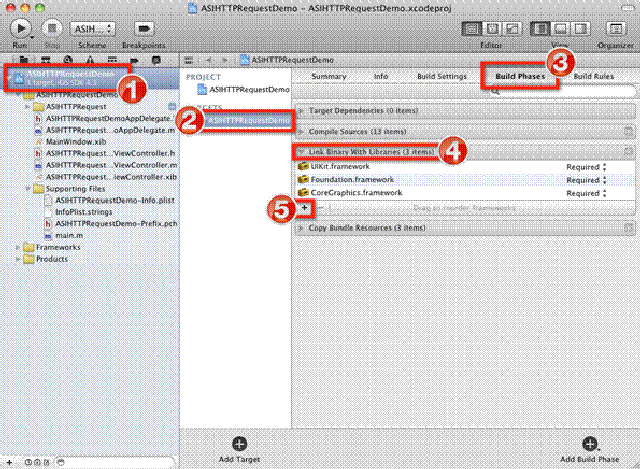The height and width of the screenshot is (469, 640).
Task: Change Required setting for Foundation.framework
Action: pos(586,180)
